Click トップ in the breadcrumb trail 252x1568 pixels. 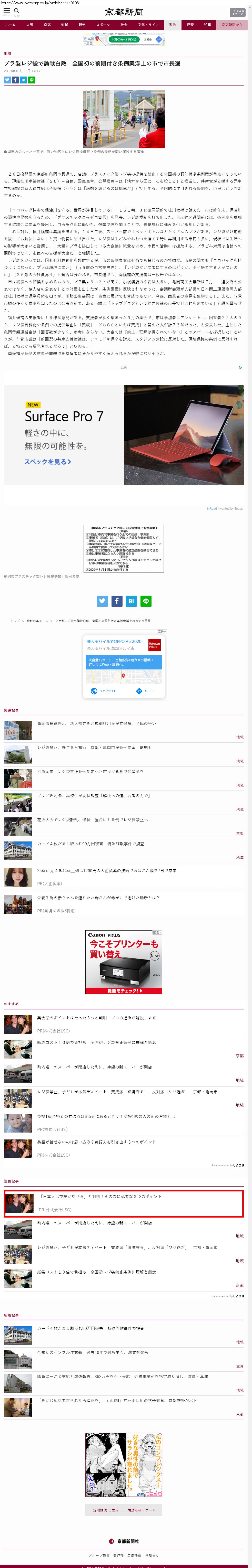[x=15, y=621]
